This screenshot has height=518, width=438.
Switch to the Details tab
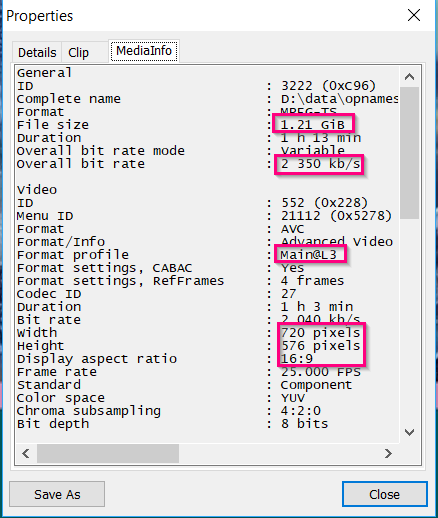[x=37, y=52]
